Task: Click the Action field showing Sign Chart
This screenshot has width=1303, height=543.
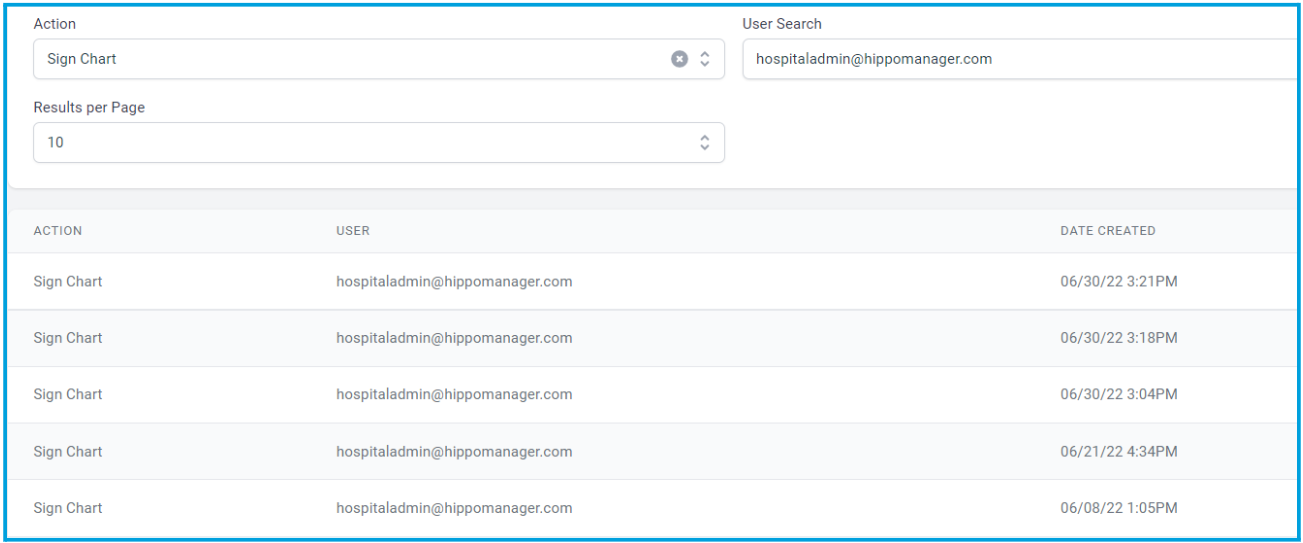Action: (379, 59)
